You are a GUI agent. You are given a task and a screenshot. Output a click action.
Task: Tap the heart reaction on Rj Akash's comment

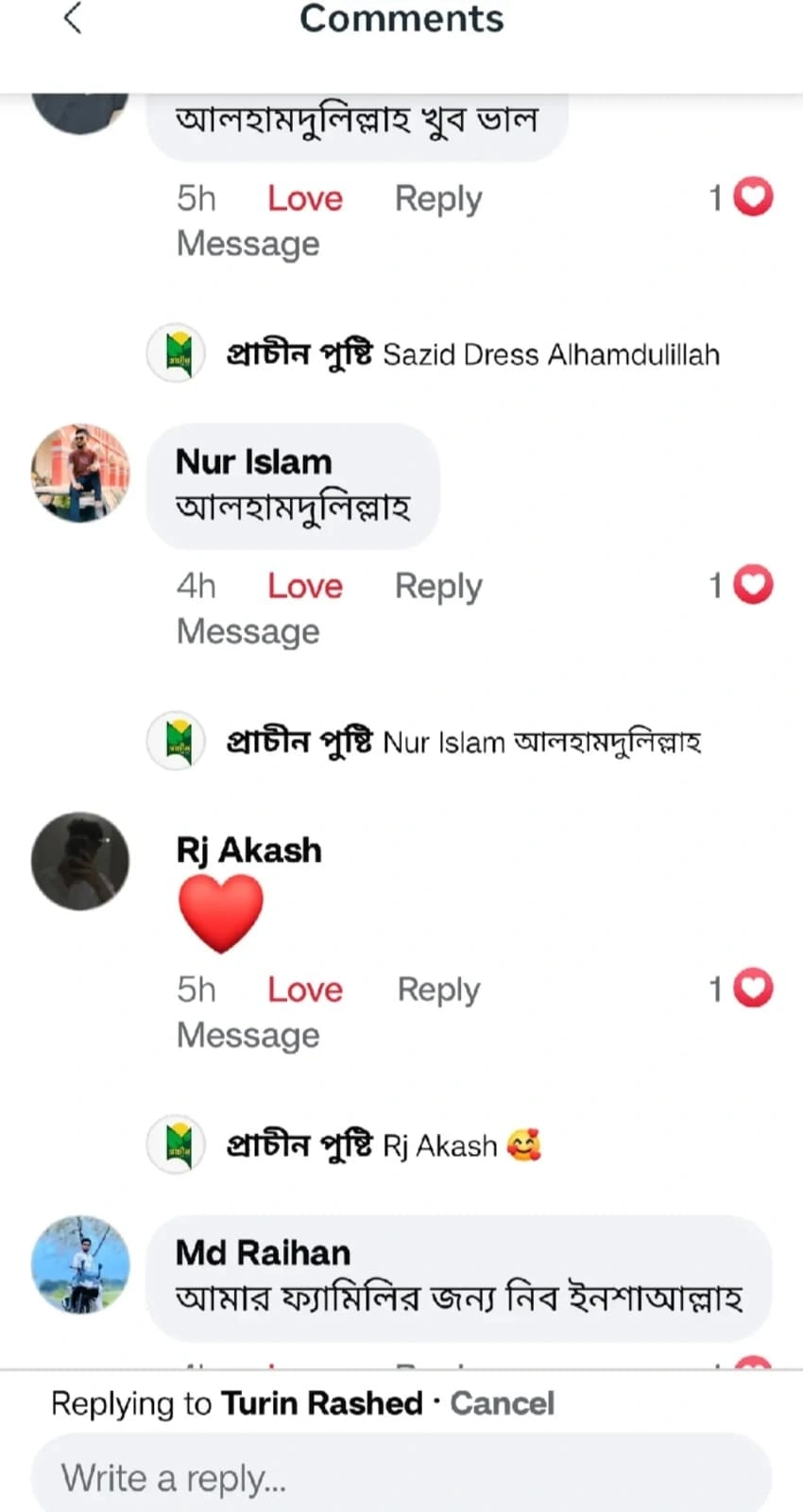(x=753, y=988)
